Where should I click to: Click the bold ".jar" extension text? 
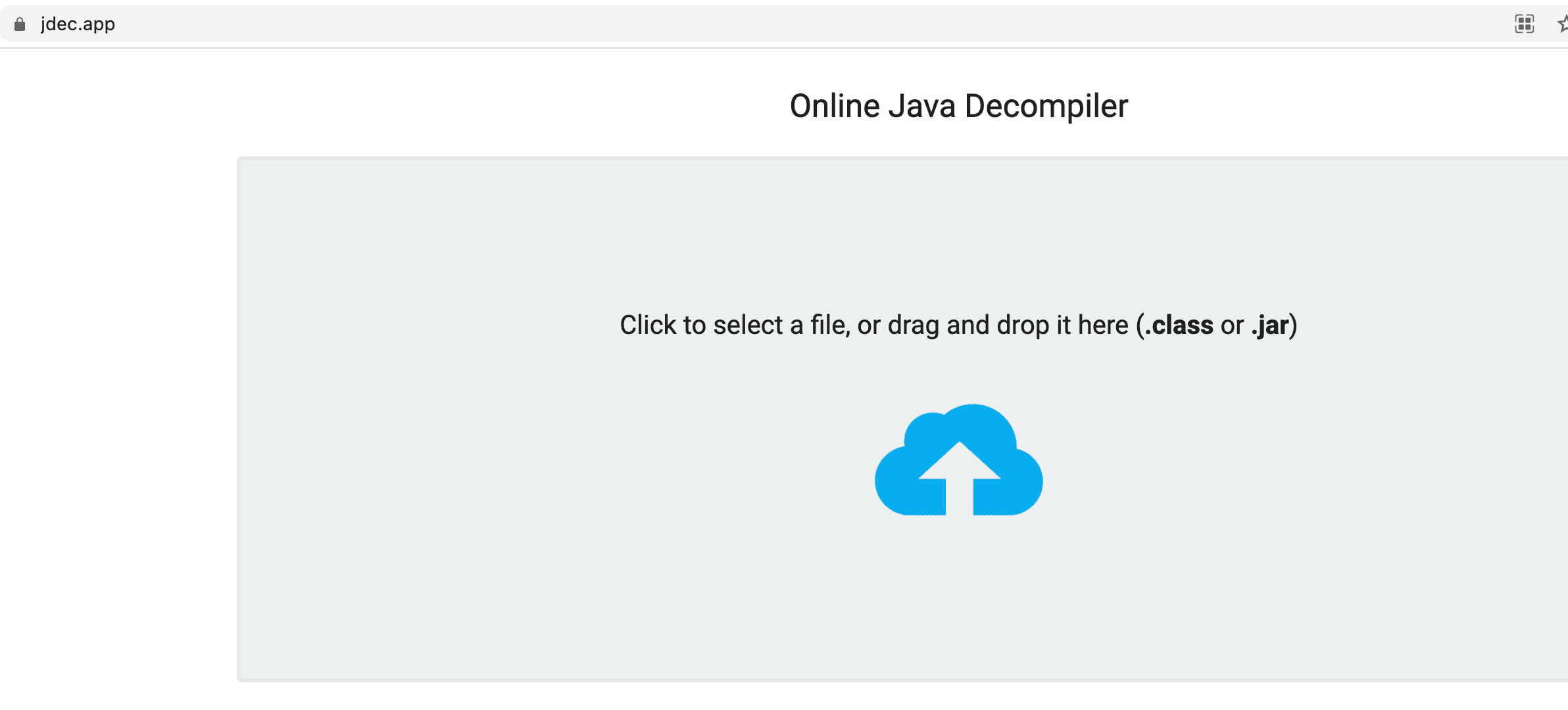(x=1270, y=325)
